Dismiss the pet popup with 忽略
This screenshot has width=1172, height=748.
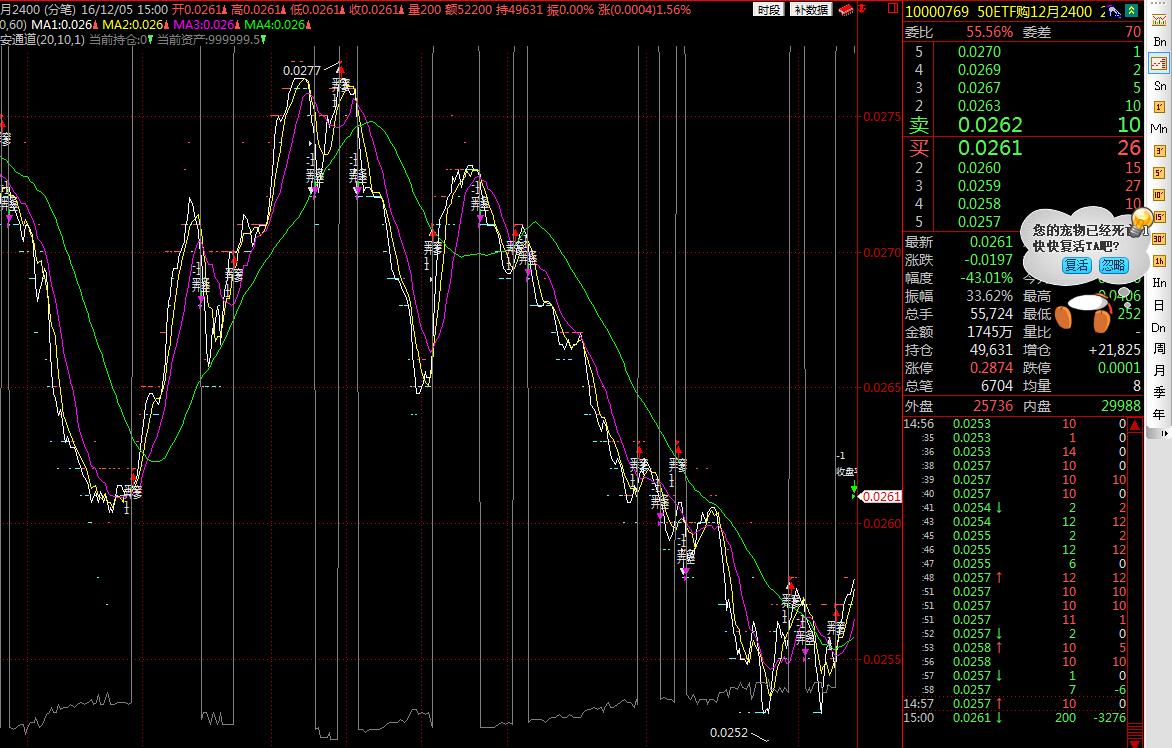click(x=1112, y=265)
